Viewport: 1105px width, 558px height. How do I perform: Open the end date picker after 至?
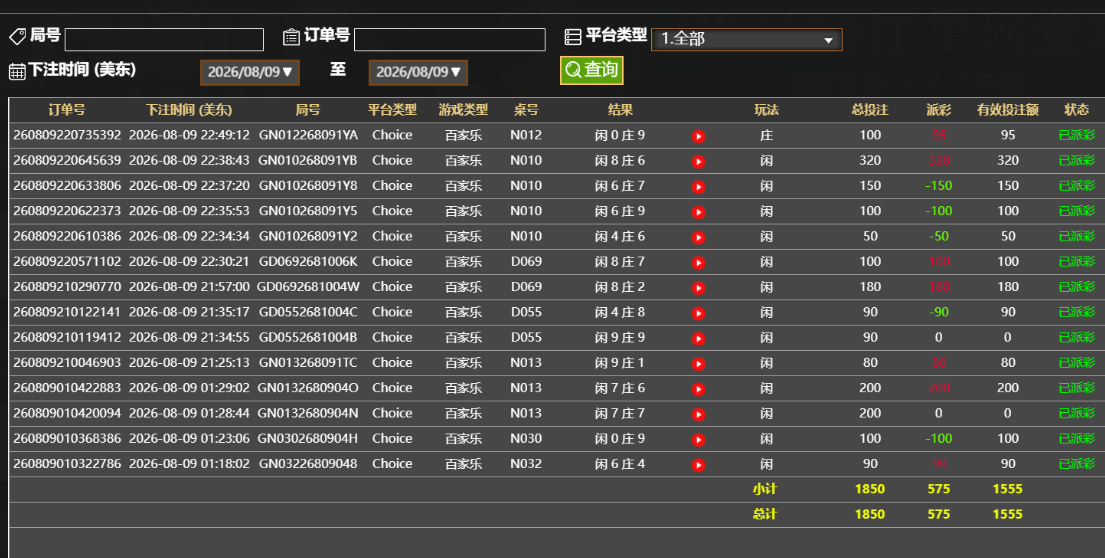coord(418,72)
